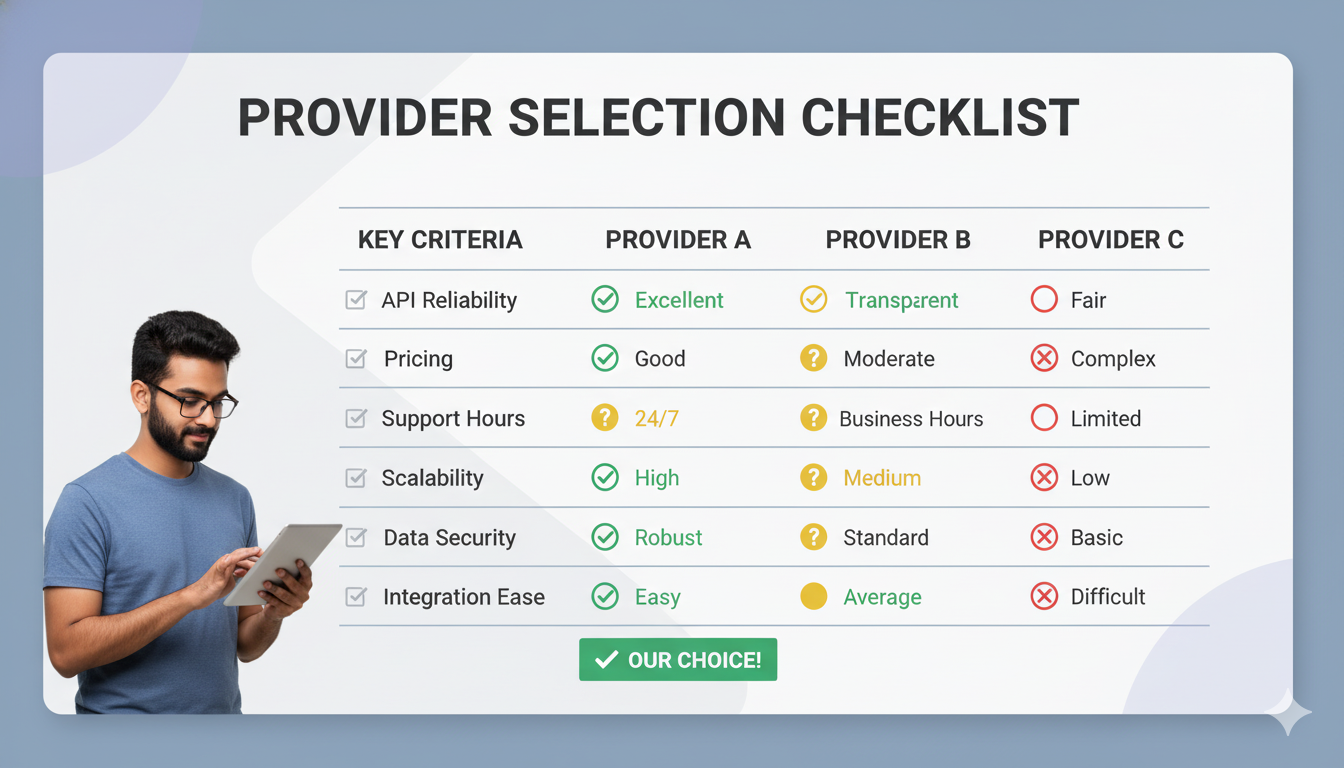1344x768 pixels.
Task: Click red X icon beside Difficult
Action: click(x=1044, y=597)
